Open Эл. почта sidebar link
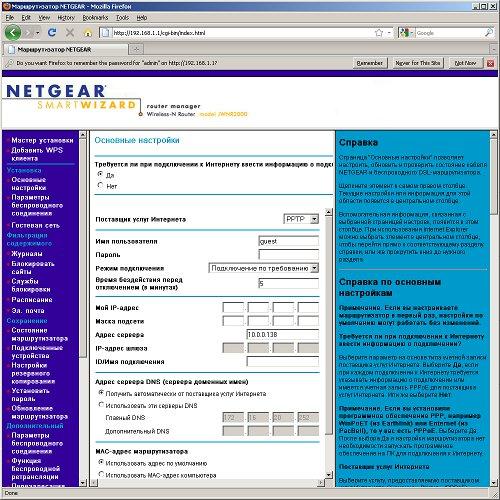 [28, 311]
